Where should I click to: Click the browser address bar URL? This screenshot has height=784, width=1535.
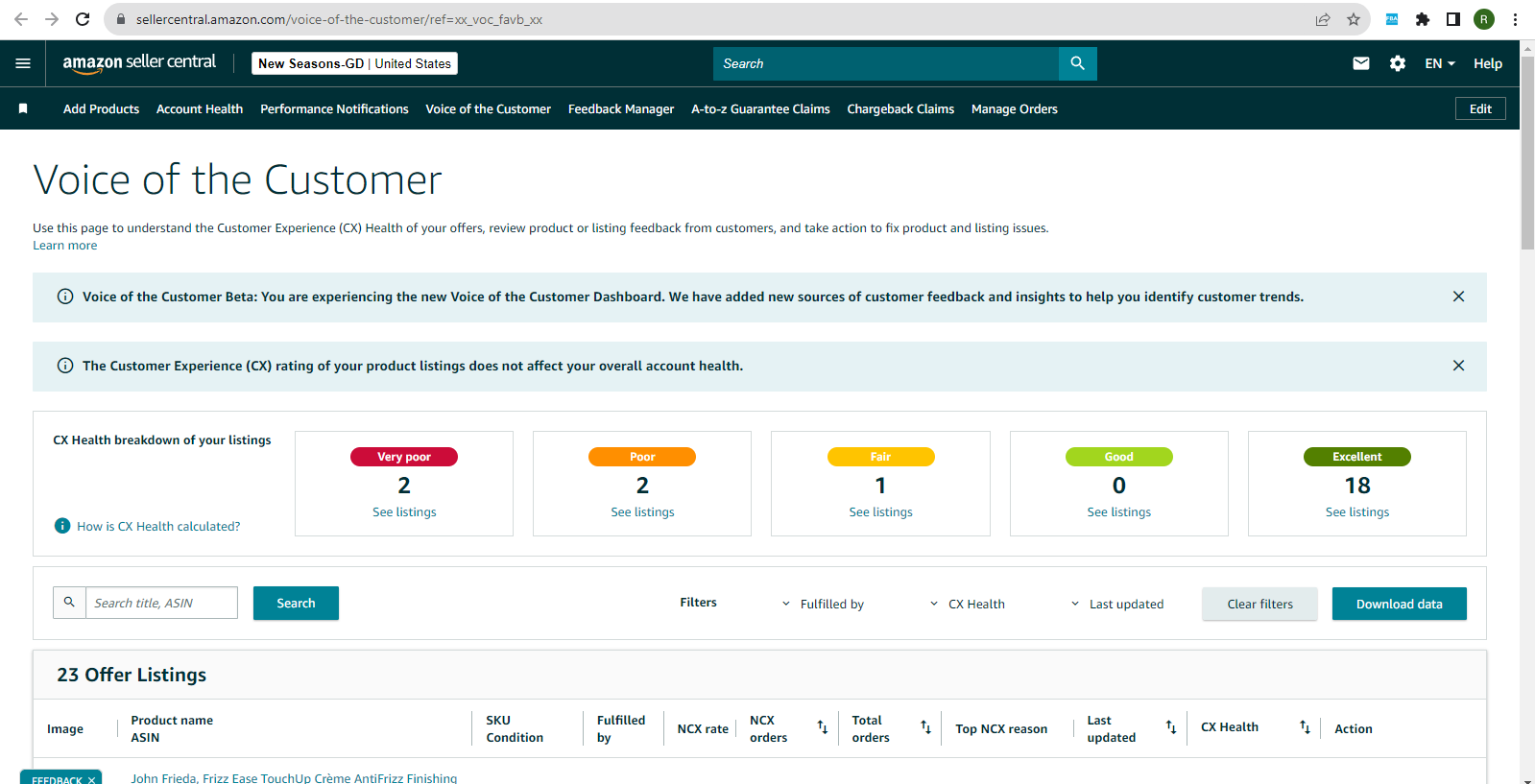[x=339, y=19]
